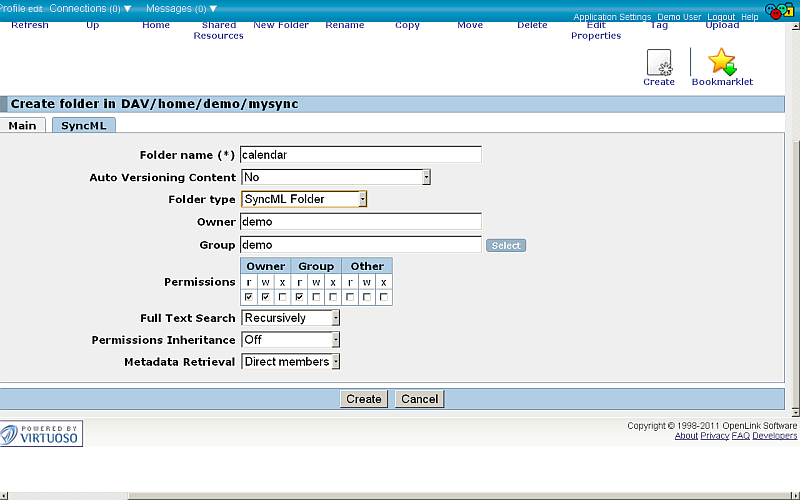Image resolution: width=800 pixels, height=500 pixels.
Task: Expand the Full Text Search dropdown
Action: point(291,318)
